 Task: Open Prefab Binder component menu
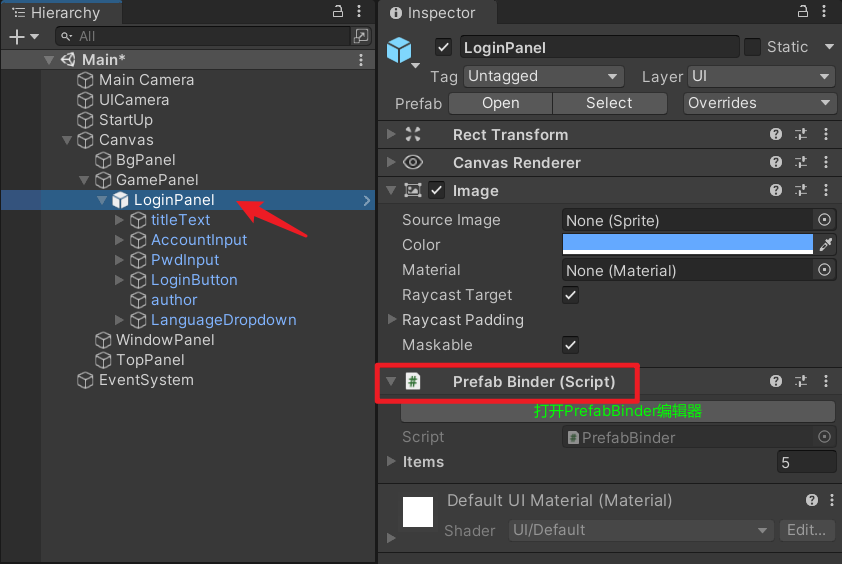click(x=826, y=381)
